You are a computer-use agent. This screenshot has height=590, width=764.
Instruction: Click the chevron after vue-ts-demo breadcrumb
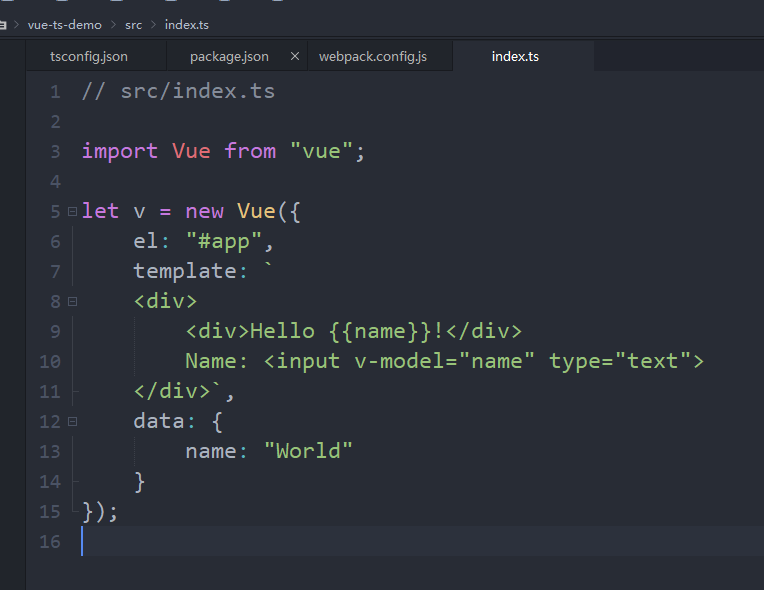coord(113,24)
